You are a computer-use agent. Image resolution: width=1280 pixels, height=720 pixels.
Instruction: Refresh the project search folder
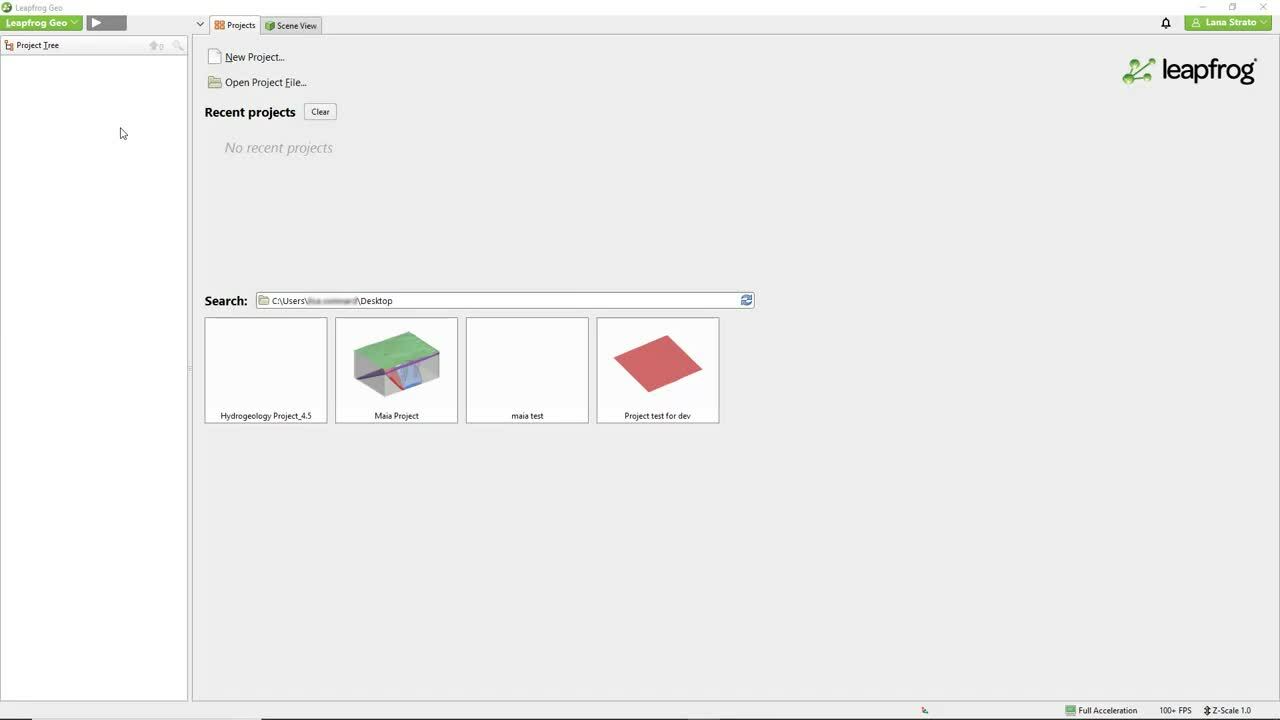pos(746,300)
